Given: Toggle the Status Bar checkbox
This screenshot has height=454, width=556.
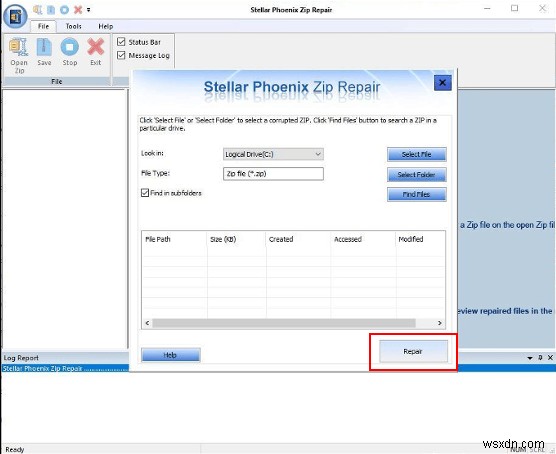Looking at the screenshot, I should [x=121, y=42].
